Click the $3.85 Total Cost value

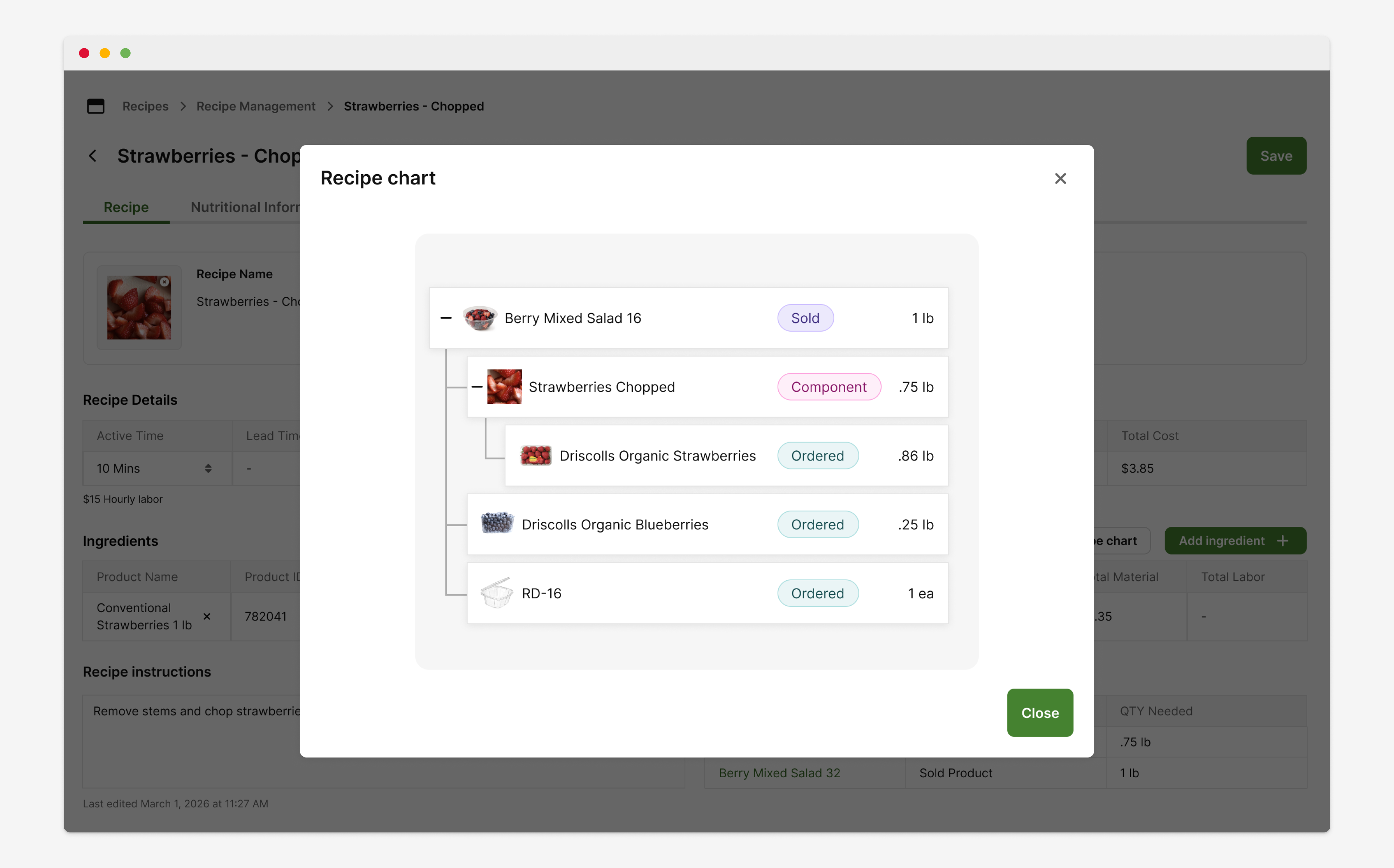click(1137, 468)
